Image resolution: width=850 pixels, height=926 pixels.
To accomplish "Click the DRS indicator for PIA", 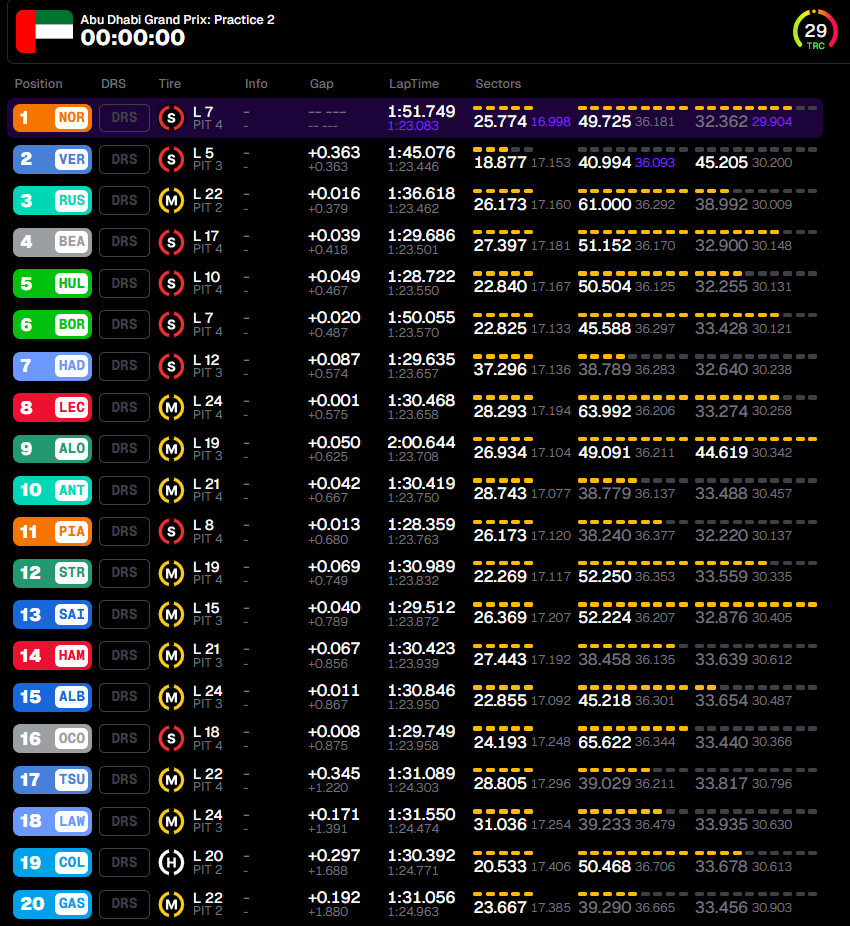I will pos(124,532).
